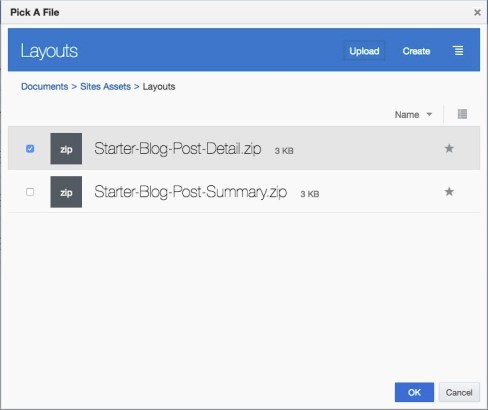
Task: Favorite Starter-Blog-Post-Summary.zip with its star
Action: pyautogui.click(x=449, y=192)
